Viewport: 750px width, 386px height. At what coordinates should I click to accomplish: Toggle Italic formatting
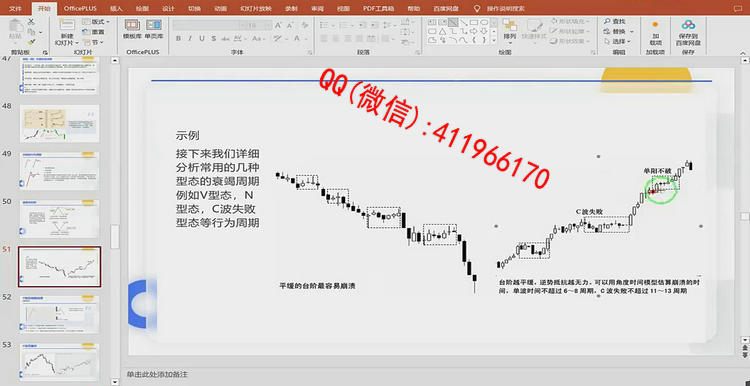coord(190,38)
